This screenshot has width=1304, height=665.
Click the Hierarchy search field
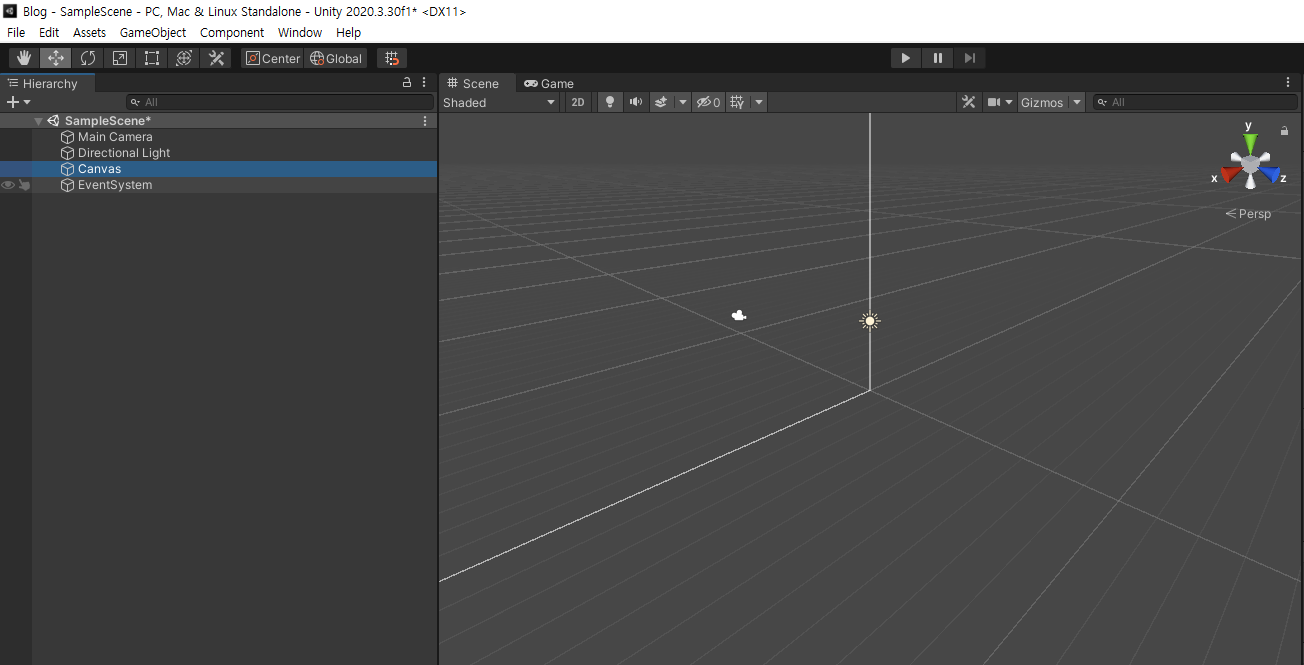[x=280, y=102]
